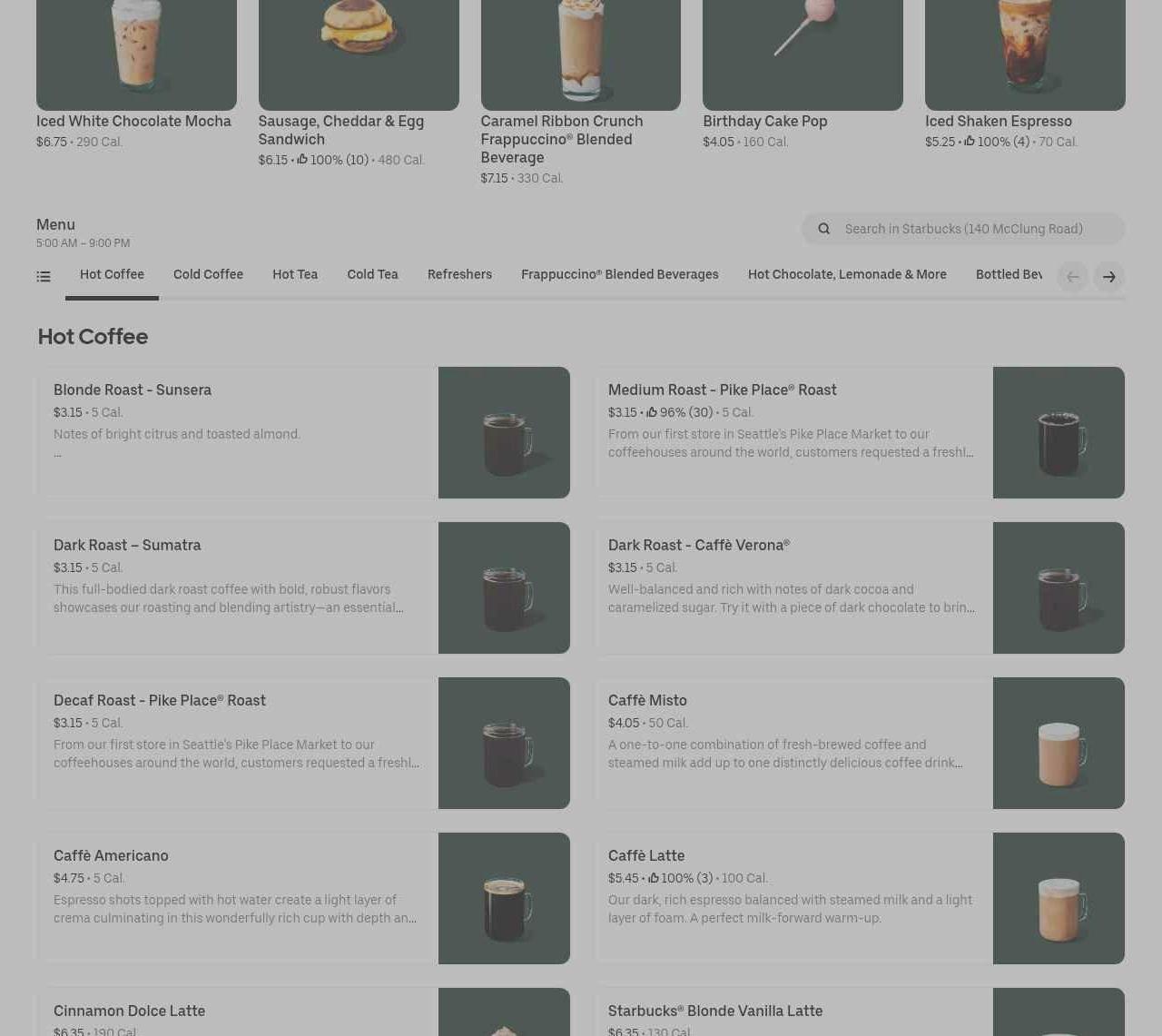Viewport: 1162px width, 1036px height.
Task: Open the Iced White Chocolate Mocha image
Action: pos(136,54)
